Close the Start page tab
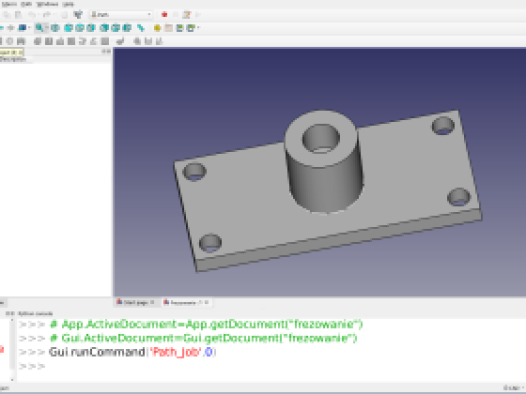The image size is (526, 394). tap(152, 302)
